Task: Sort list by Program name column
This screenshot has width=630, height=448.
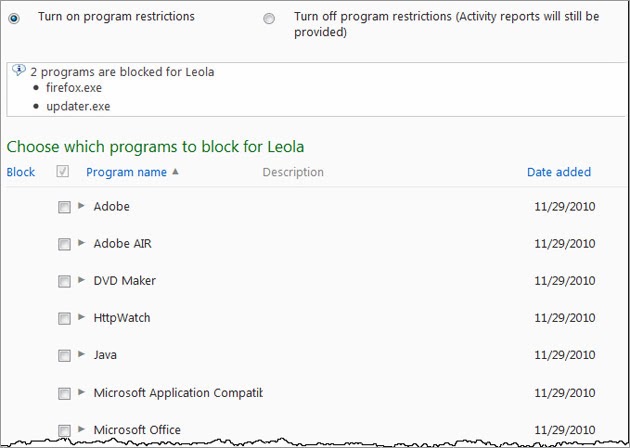Action: point(126,172)
